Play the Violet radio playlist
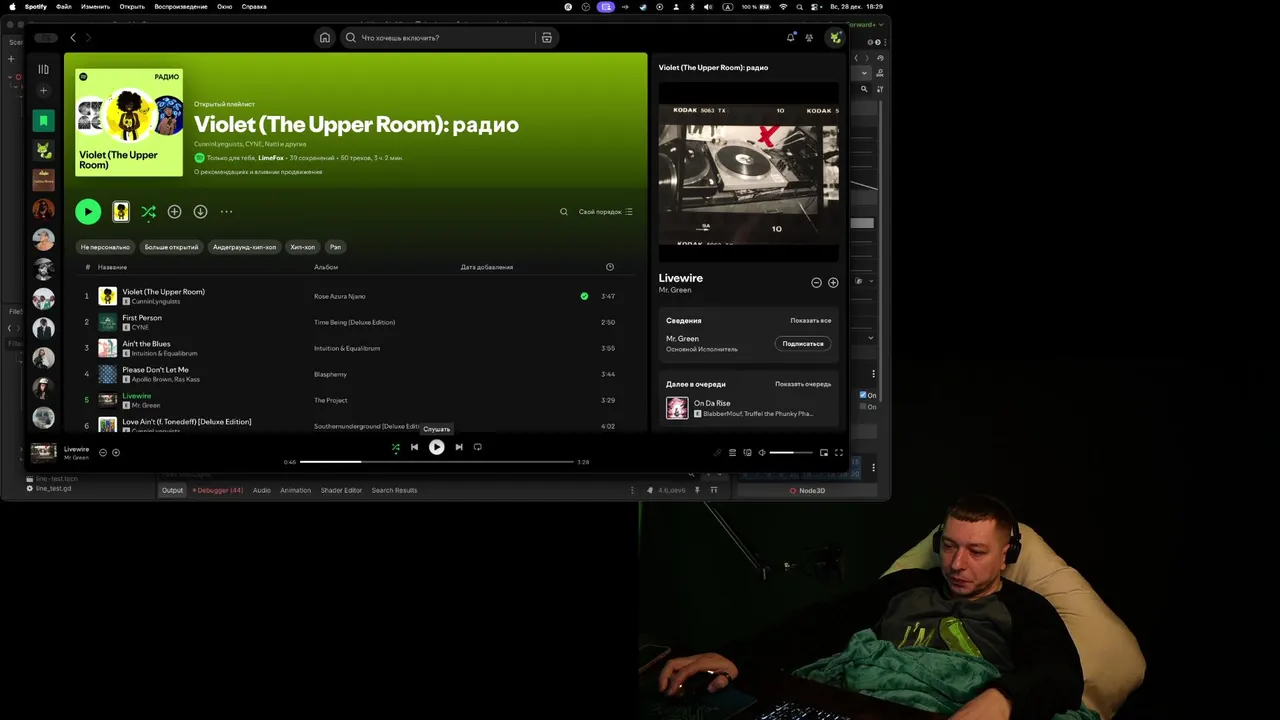Screen dimensions: 1280x720 click(88, 211)
